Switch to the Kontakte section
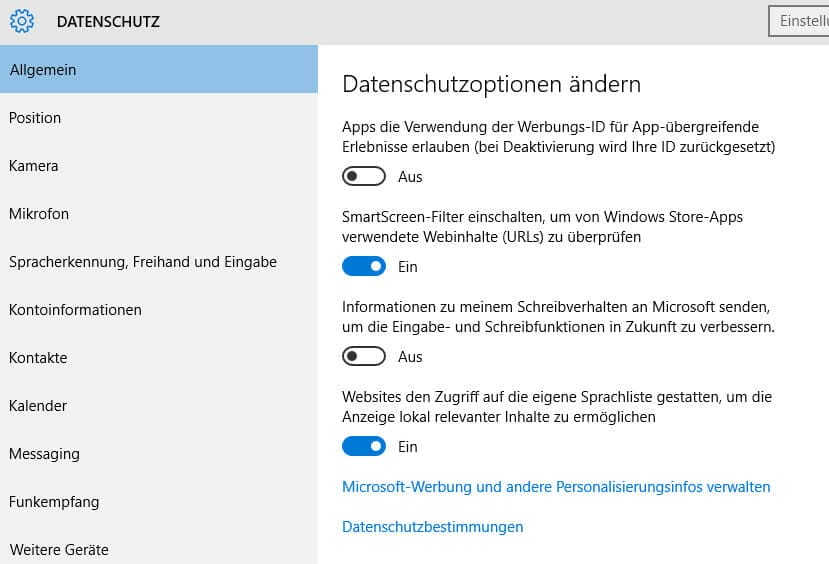This screenshot has width=829, height=564. pyautogui.click(x=38, y=358)
